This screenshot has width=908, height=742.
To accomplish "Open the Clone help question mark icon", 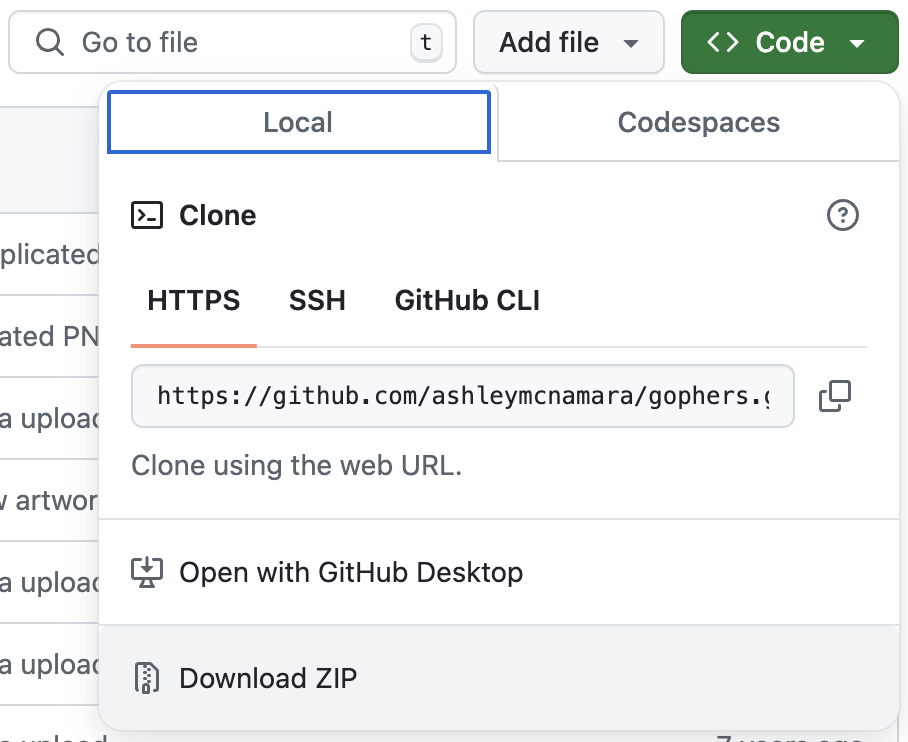I will (x=843, y=215).
